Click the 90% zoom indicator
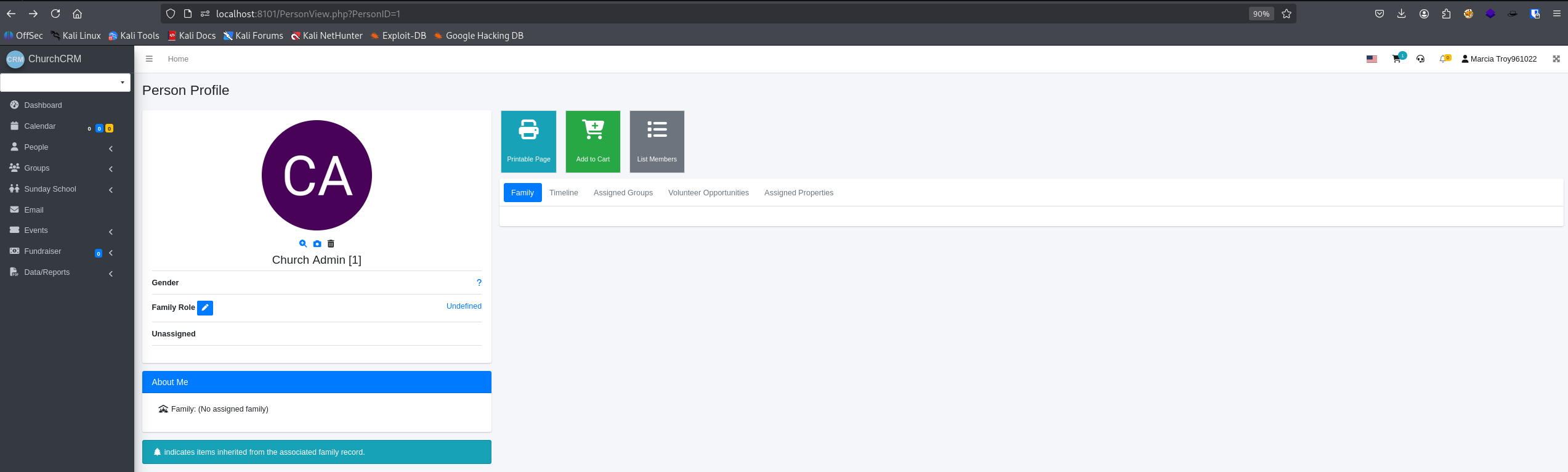The height and width of the screenshot is (472, 1568). (x=1261, y=14)
